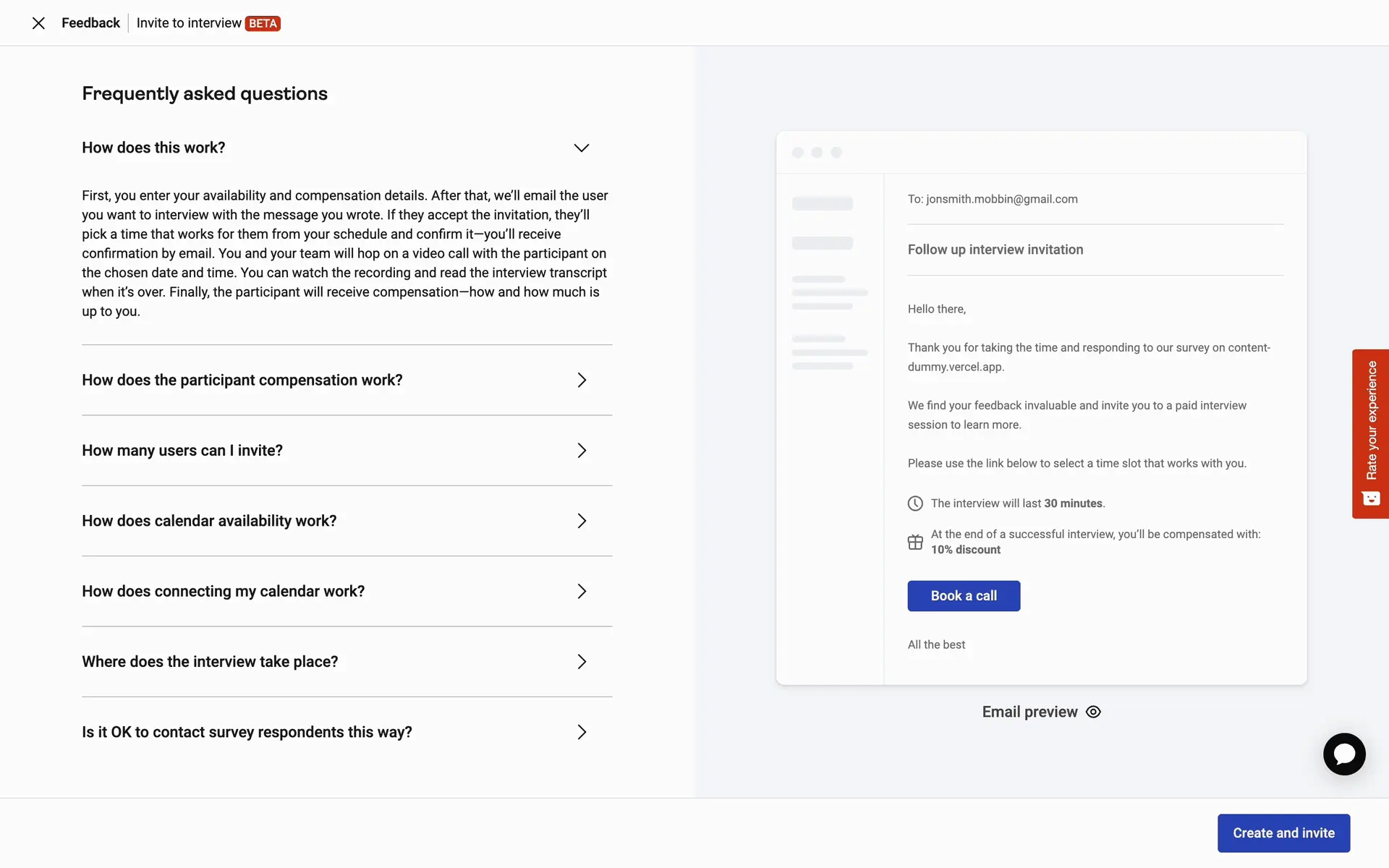Click the BETA badge in header
This screenshot has width=1389, height=868.
[x=263, y=23]
